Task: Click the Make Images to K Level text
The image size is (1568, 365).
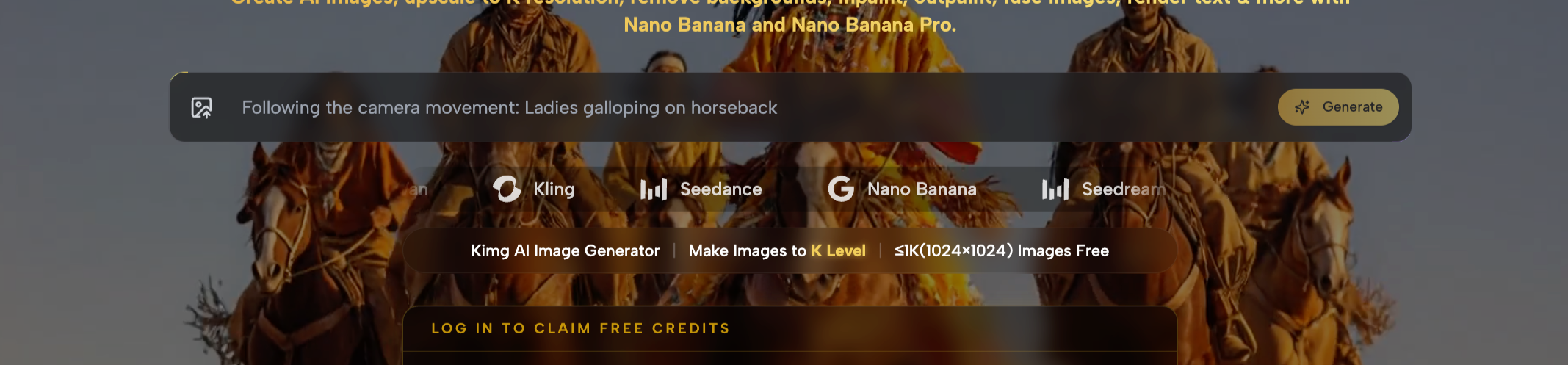Action: (x=777, y=251)
